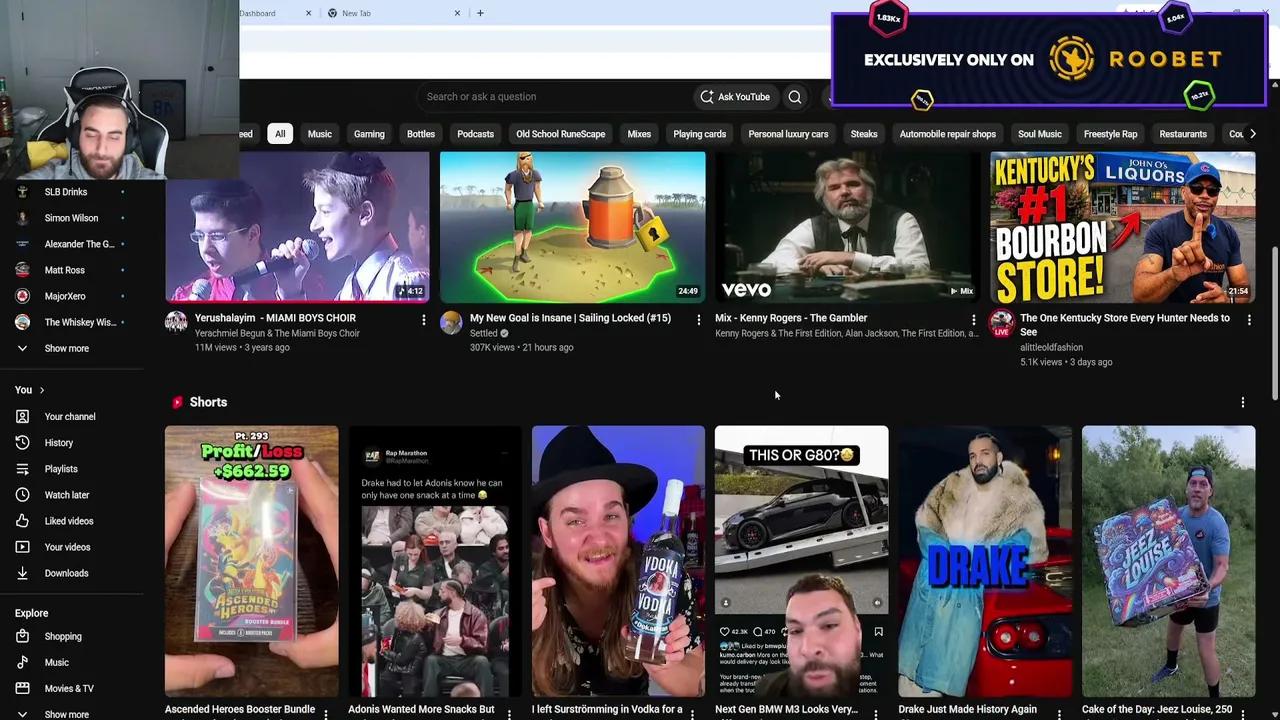Show more filter chips with right arrow

(x=1253, y=134)
